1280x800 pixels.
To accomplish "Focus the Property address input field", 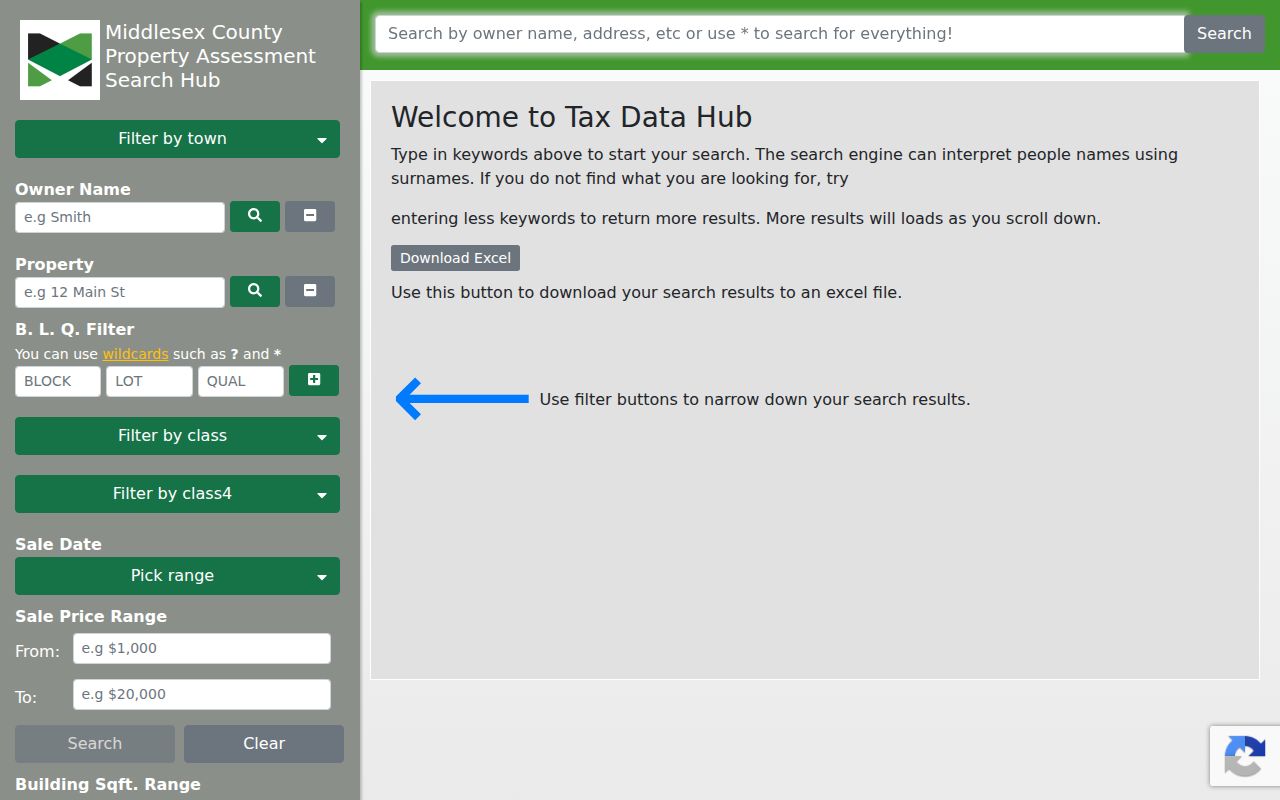I will (x=120, y=292).
